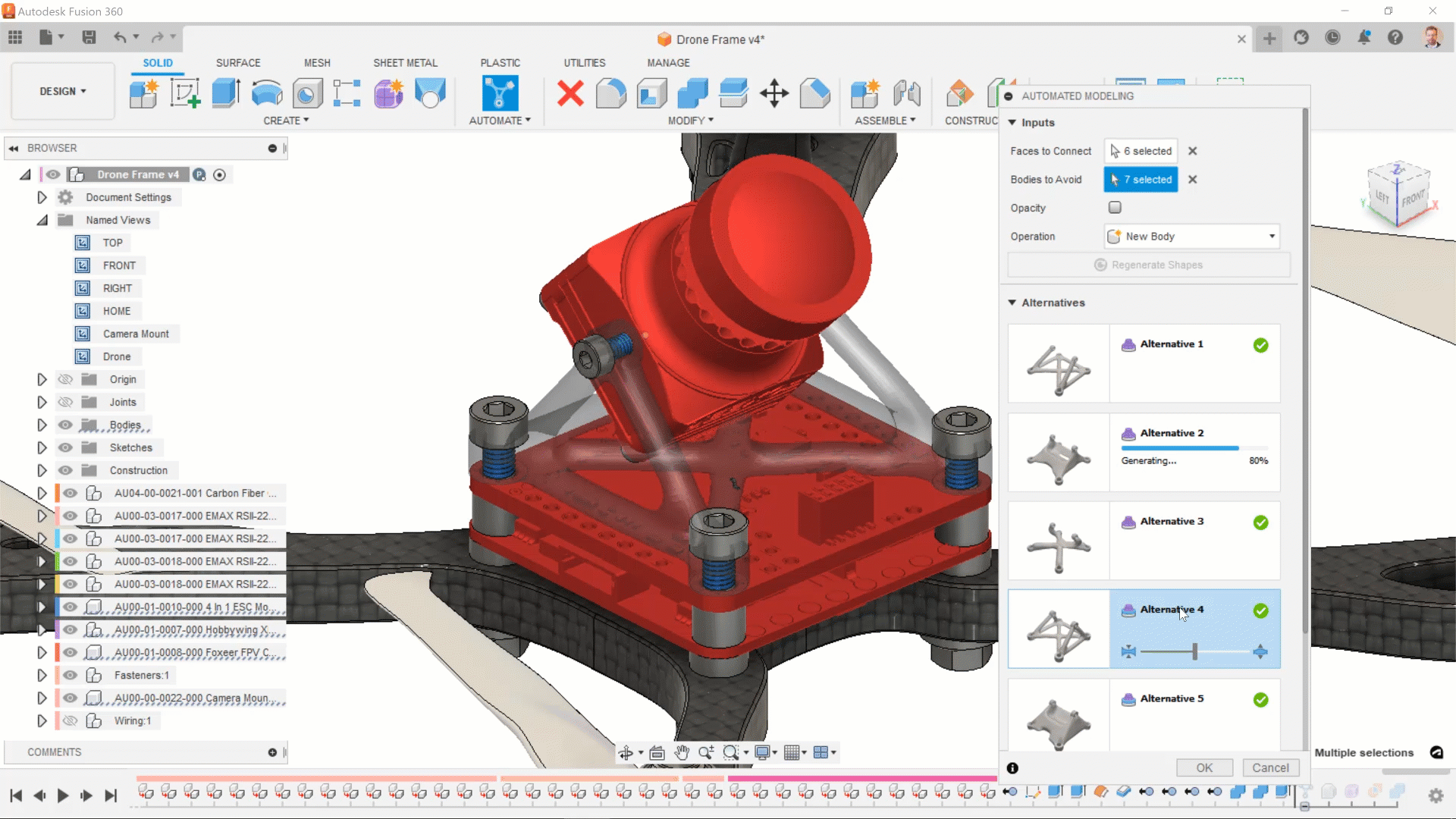The image size is (1456, 819).
Task: Switch to the SURFACE tab
Action: click(x=238, y=63)
